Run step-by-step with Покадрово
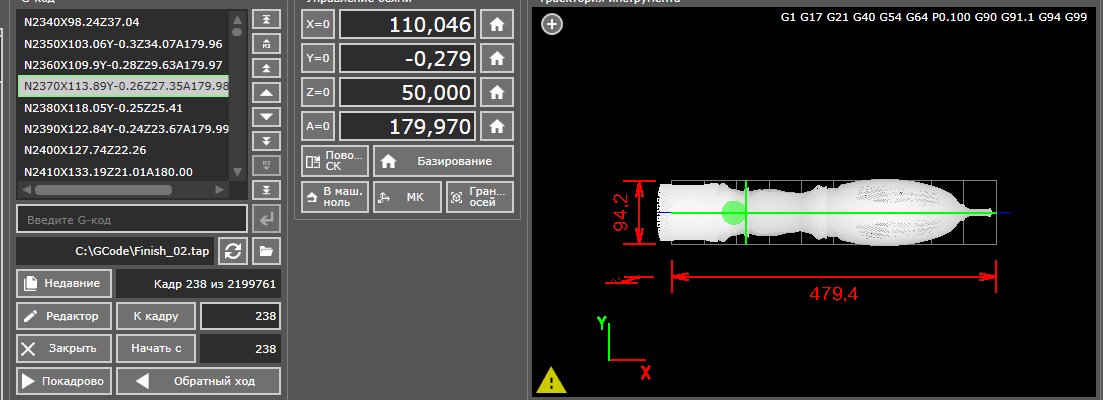Viewport: 1103px width, 400px height. pyautogui.click(x=63, y=381)
